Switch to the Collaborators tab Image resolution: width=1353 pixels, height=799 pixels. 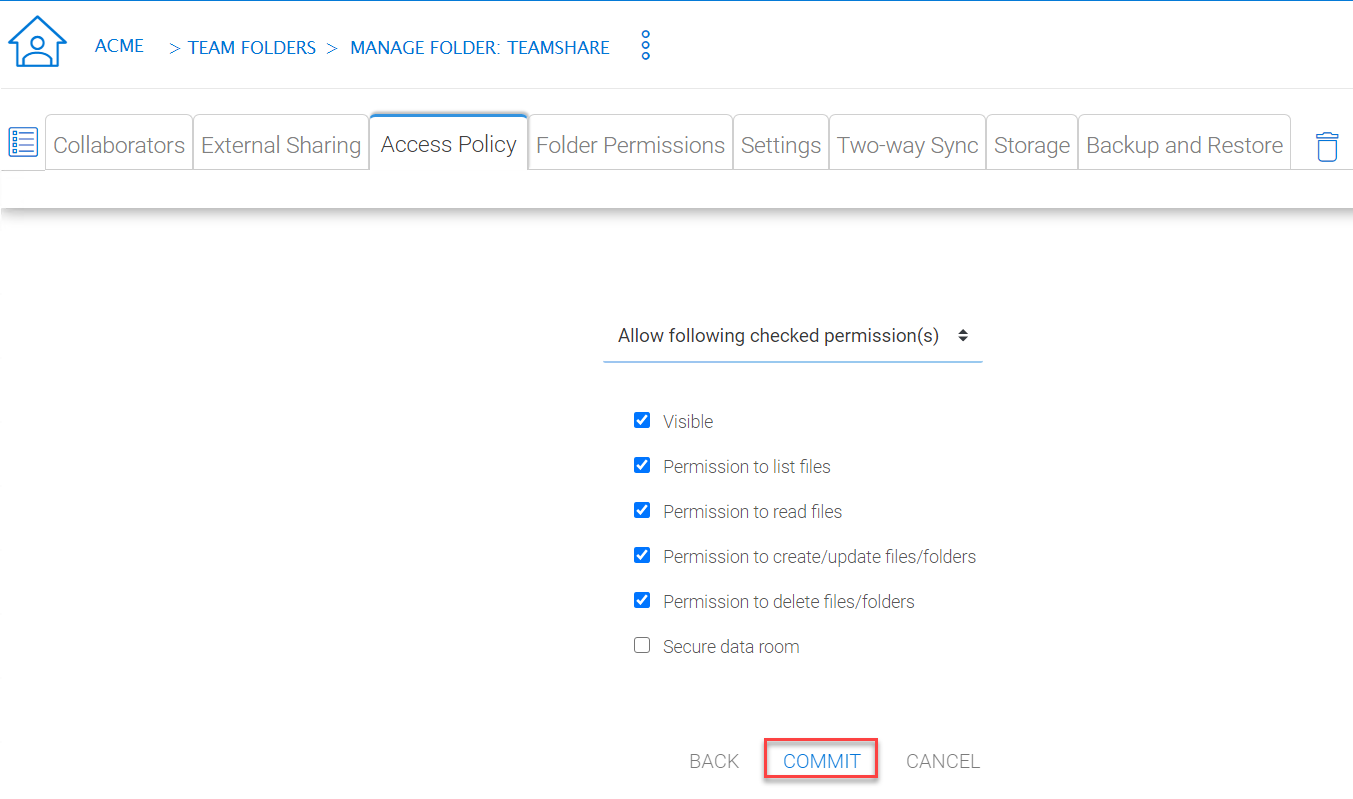click(119, 145)
